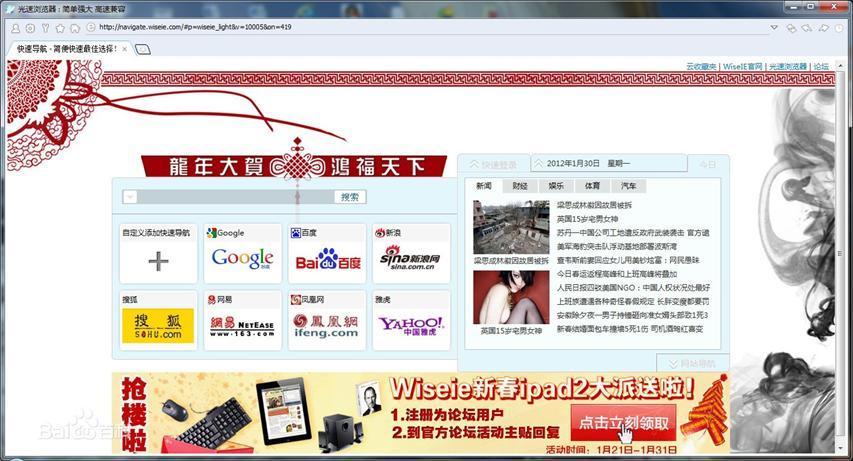
Task: Click caption 梁思成林徽因故居被拆 under photo
Action: [511, 261]
